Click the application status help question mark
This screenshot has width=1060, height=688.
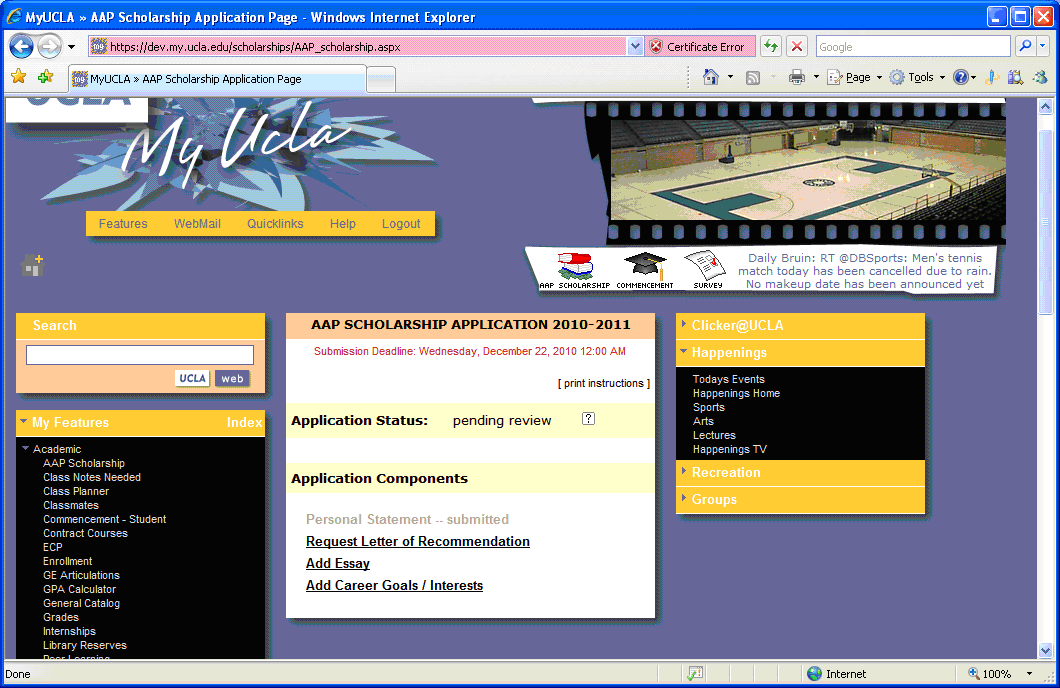click(588, 419)
